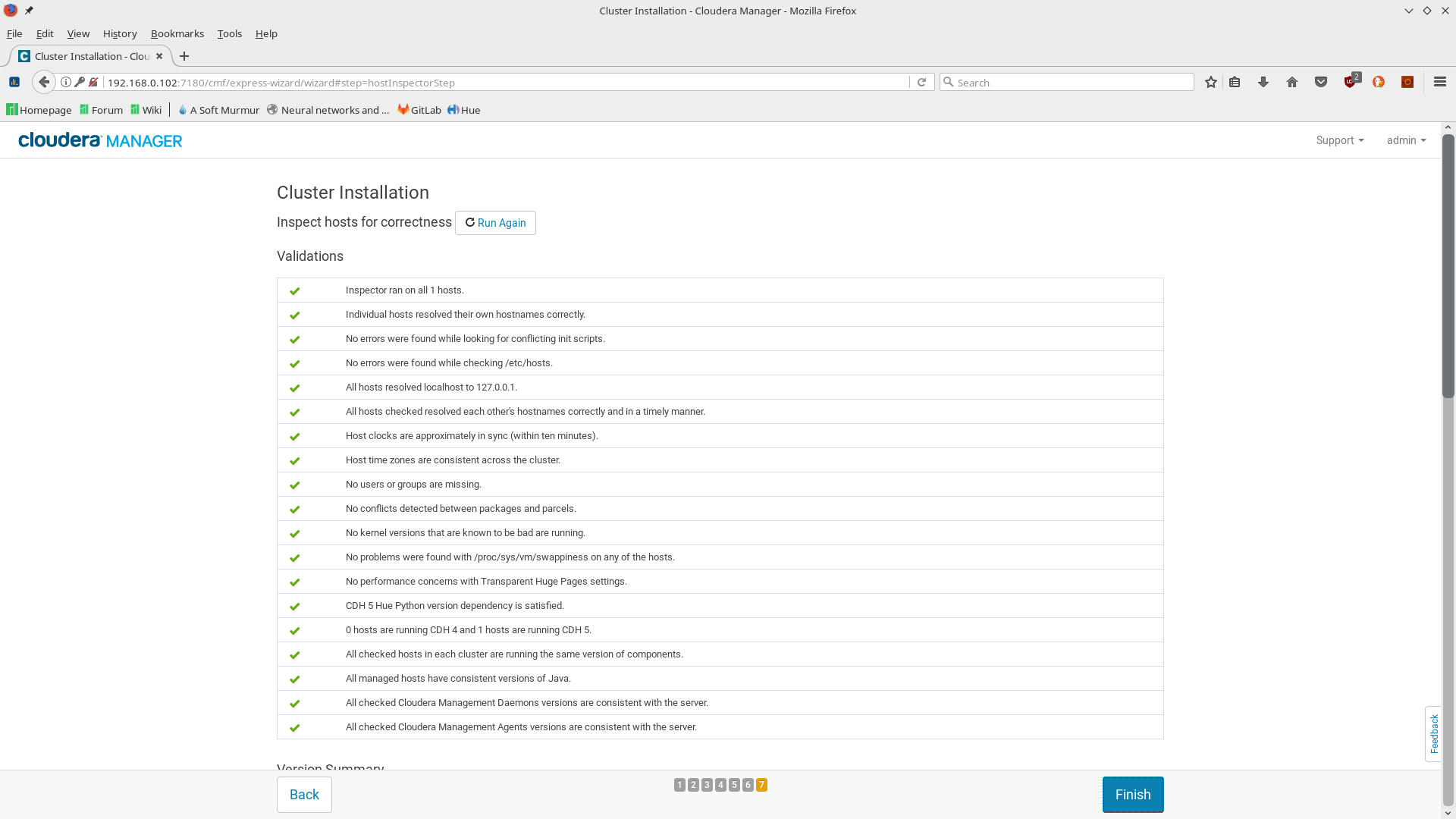Bookmark this page with the star icon
Image resolution: width=1456 pixels, height=819 pixels.
click(x=1211, y=82)
